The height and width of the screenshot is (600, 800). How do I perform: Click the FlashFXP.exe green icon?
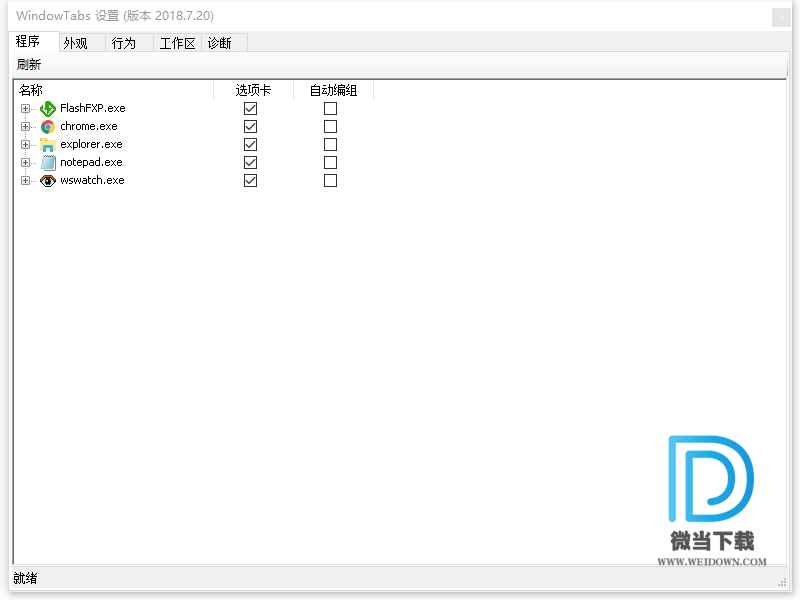point(48,109)
